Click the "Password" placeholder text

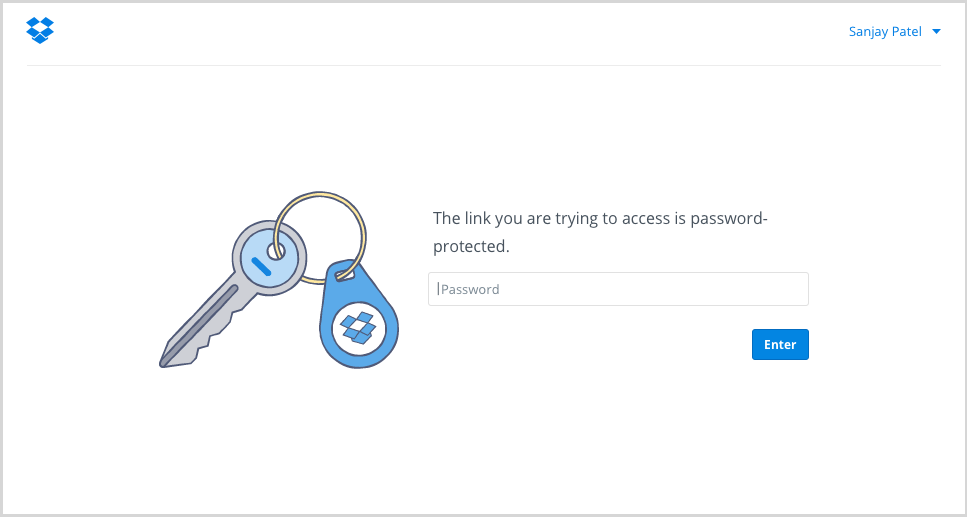[x=470, y=289]
